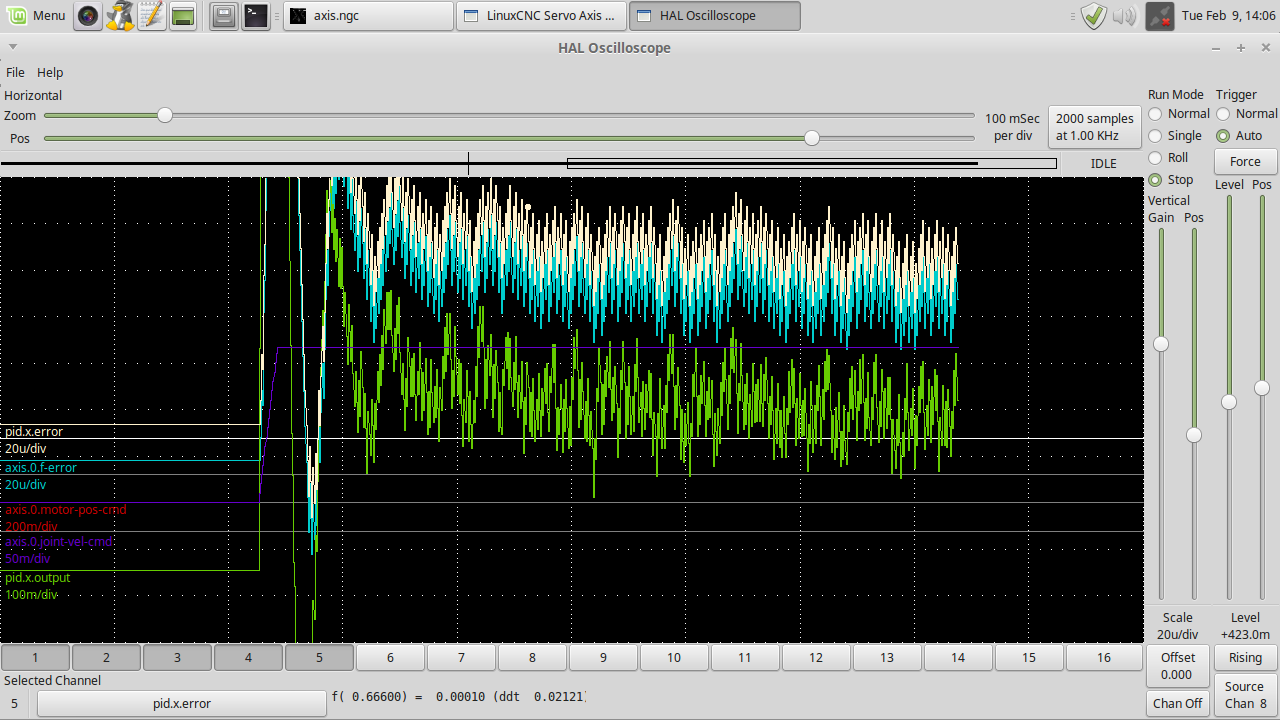Click the horizontal Zoom slider

click(x=509, y=115)
